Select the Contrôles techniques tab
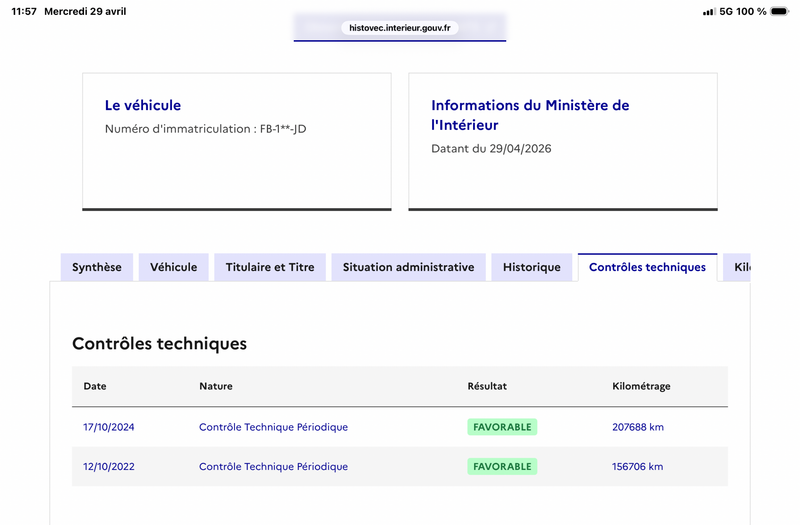This screenshot has height=525, width=800. click(647, 267)
